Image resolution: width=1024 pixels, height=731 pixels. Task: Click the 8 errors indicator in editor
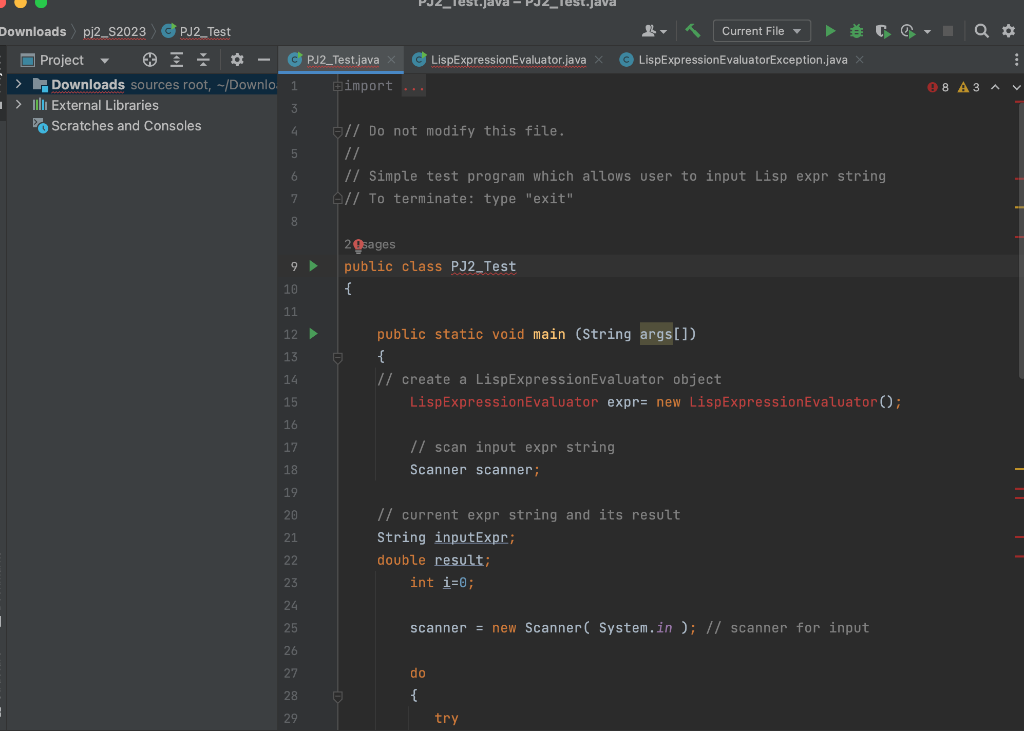(x=938, y=87)
